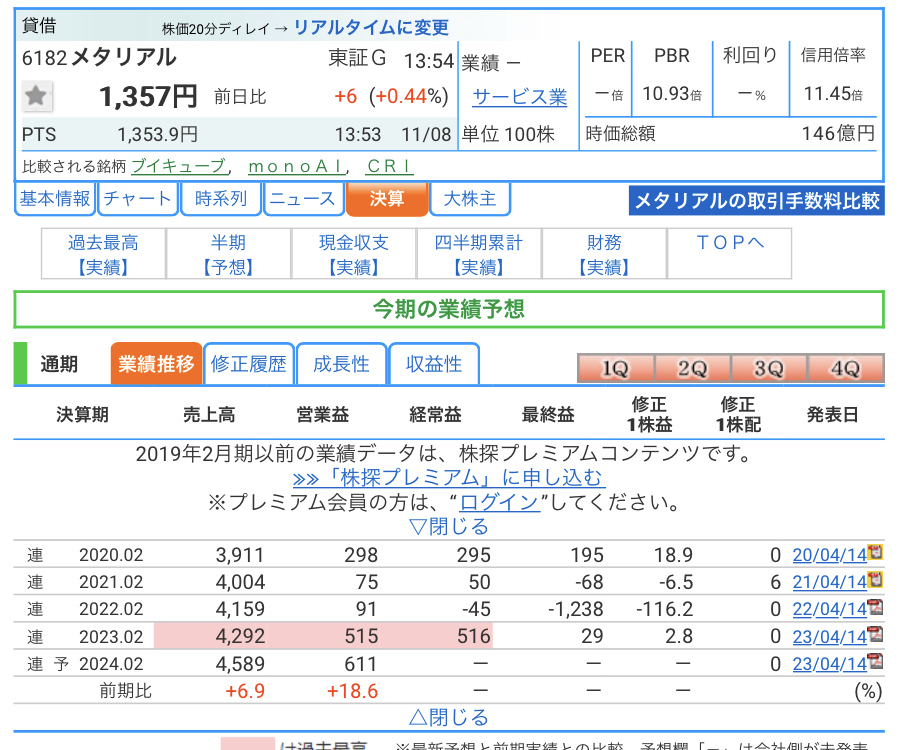This screenshot has width=909, height=750.
Task: Open the 20/04/14 announcement date link
Action: [830, 555]
